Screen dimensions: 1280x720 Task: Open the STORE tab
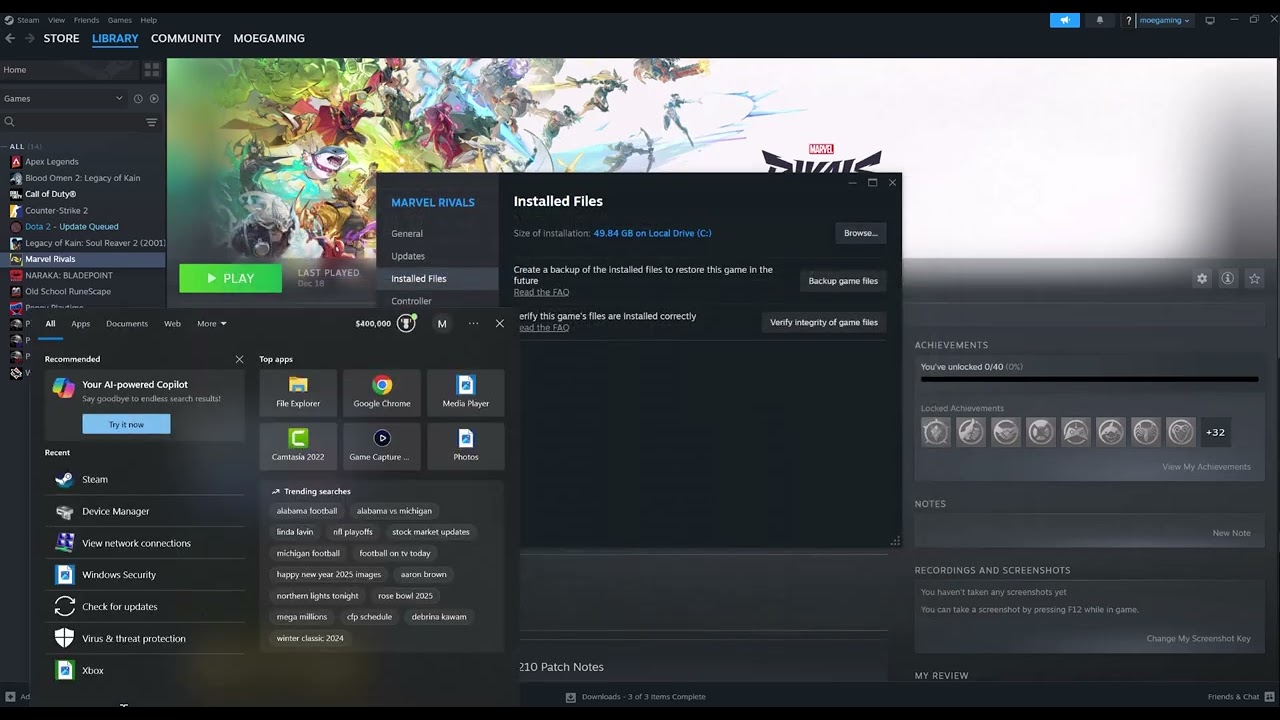pos(61,38)
